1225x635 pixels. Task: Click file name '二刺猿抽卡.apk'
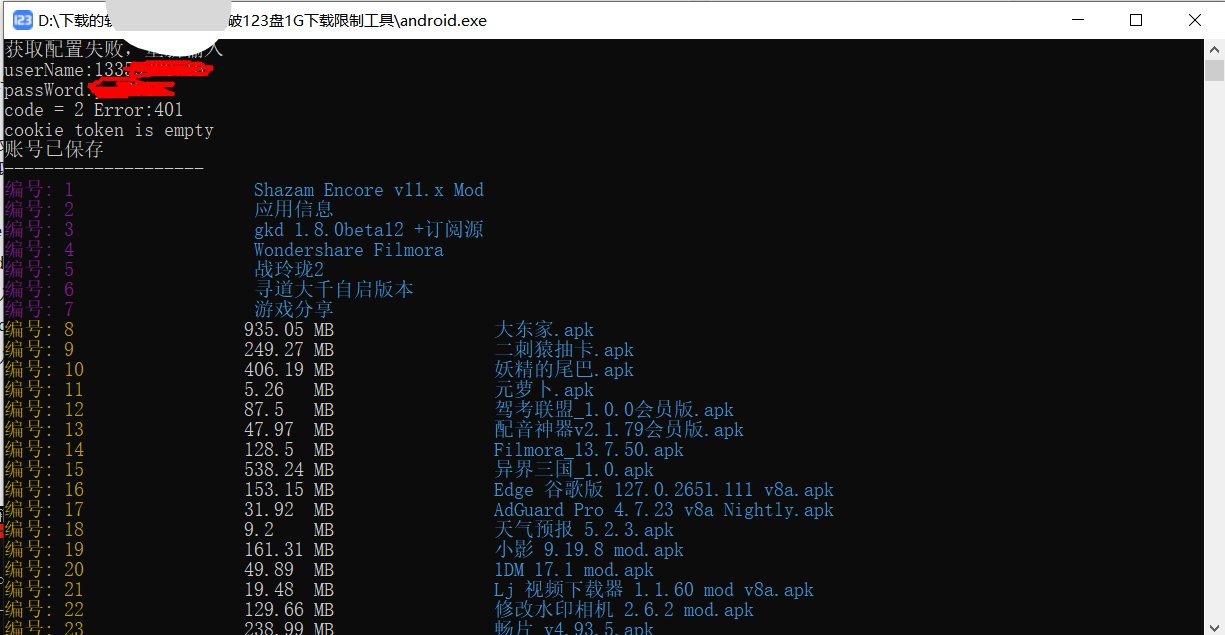click(x=564, y=350)
